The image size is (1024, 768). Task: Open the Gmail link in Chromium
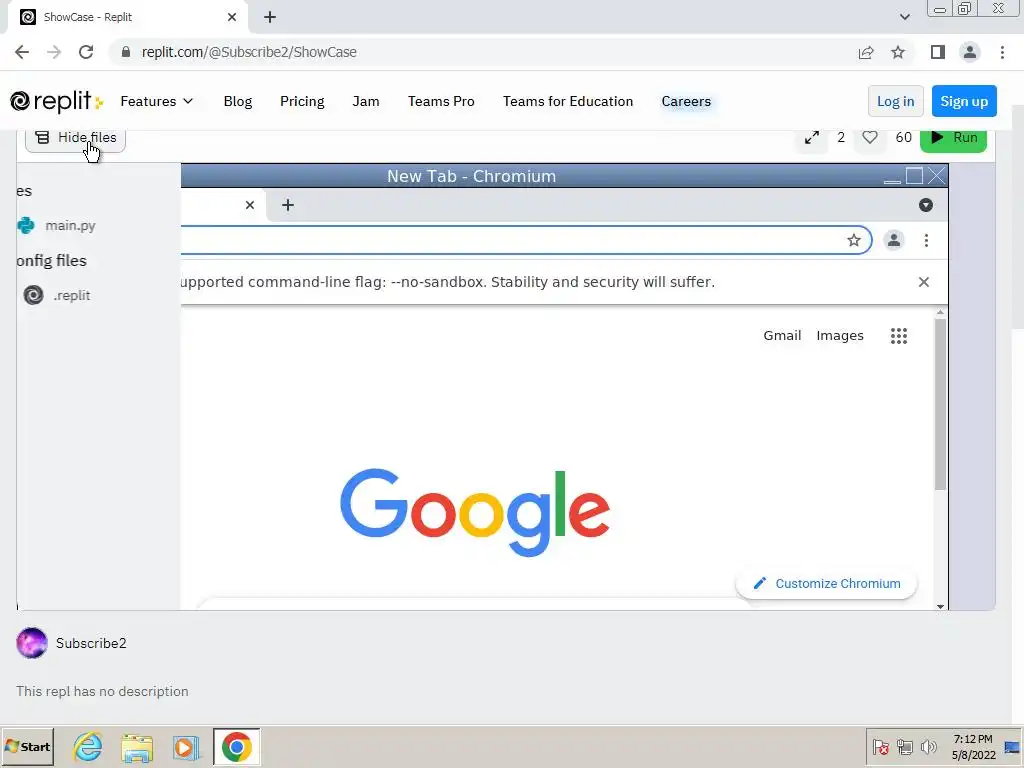click(782, 336)
